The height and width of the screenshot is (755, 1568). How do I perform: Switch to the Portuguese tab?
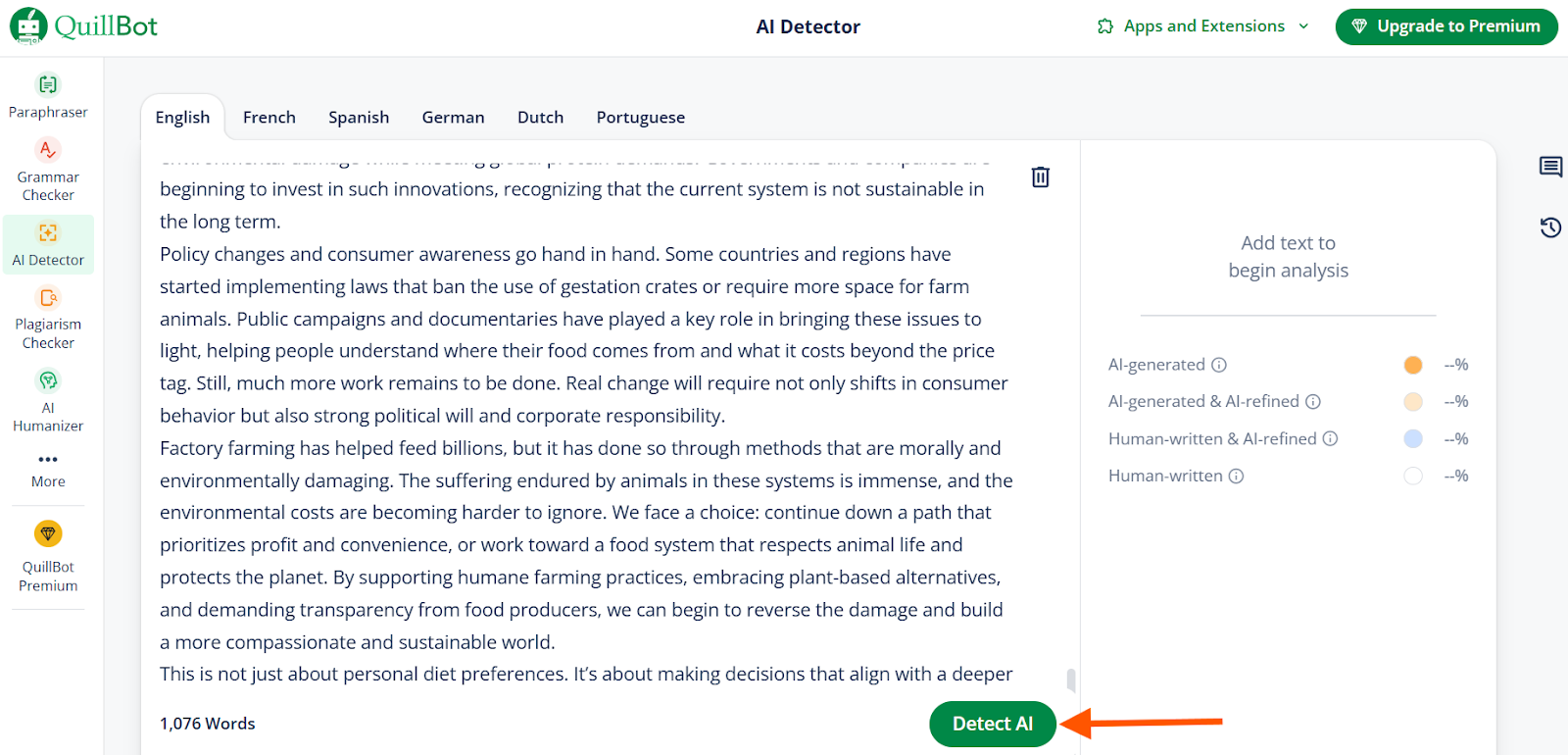click(641, 118)
